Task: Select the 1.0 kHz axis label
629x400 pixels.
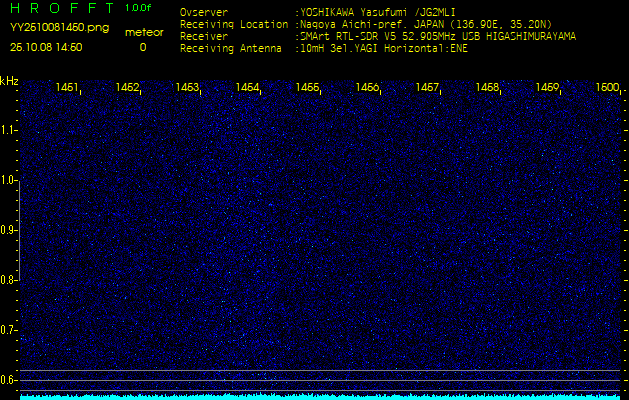Action: pyautogui.click(x=9, y=180)
